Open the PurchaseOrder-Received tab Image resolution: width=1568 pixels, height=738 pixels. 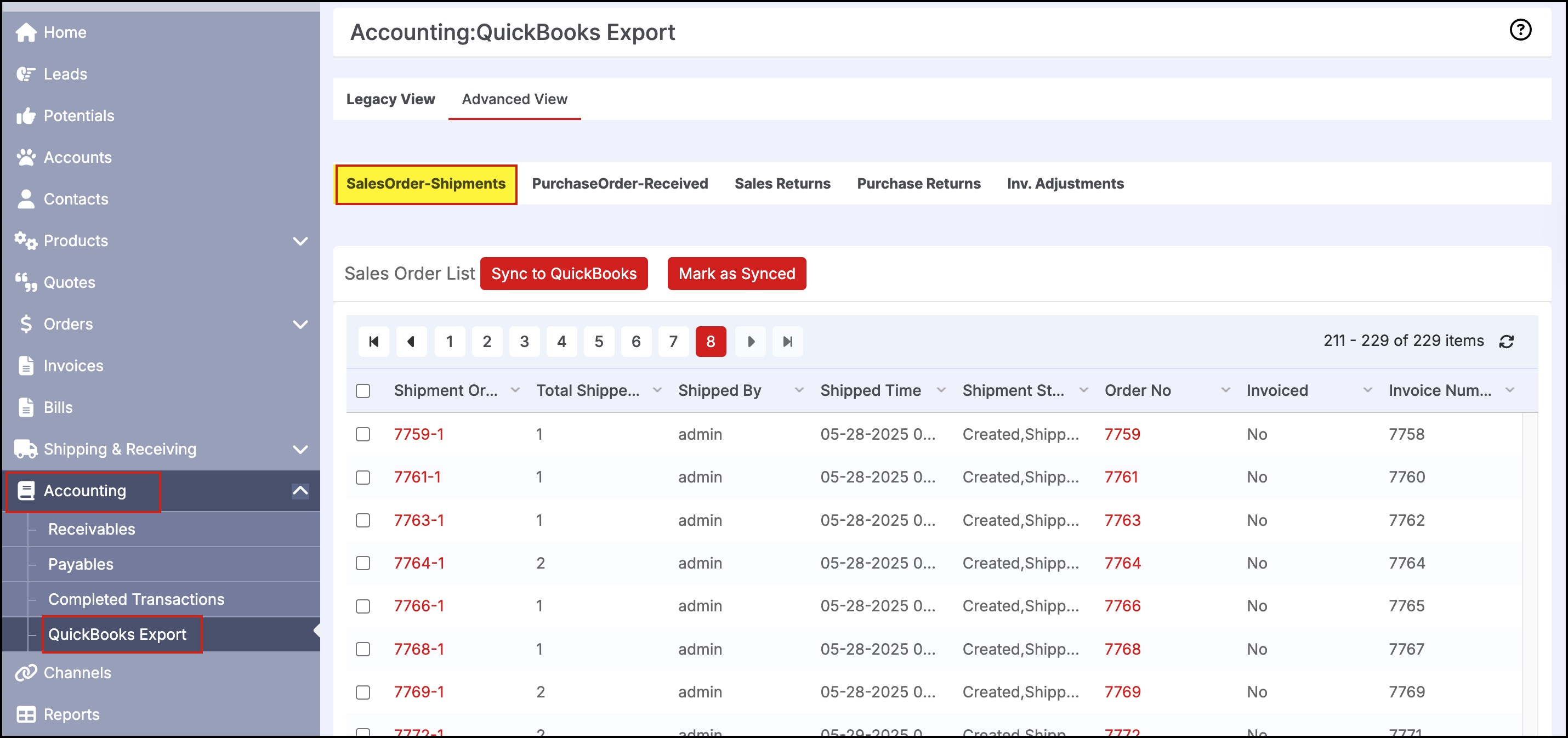620,184
